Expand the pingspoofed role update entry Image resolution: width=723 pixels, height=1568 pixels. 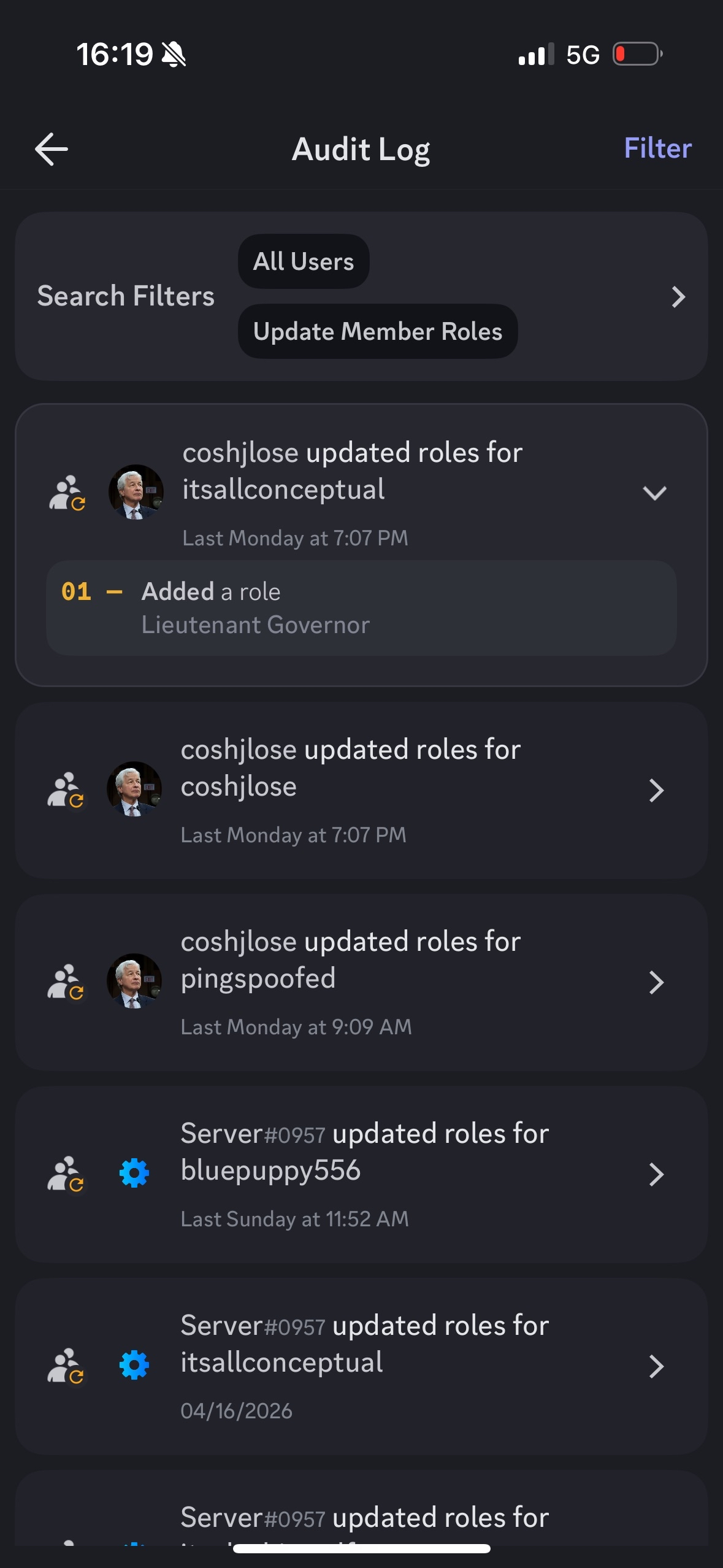click(x=656, y=983)
